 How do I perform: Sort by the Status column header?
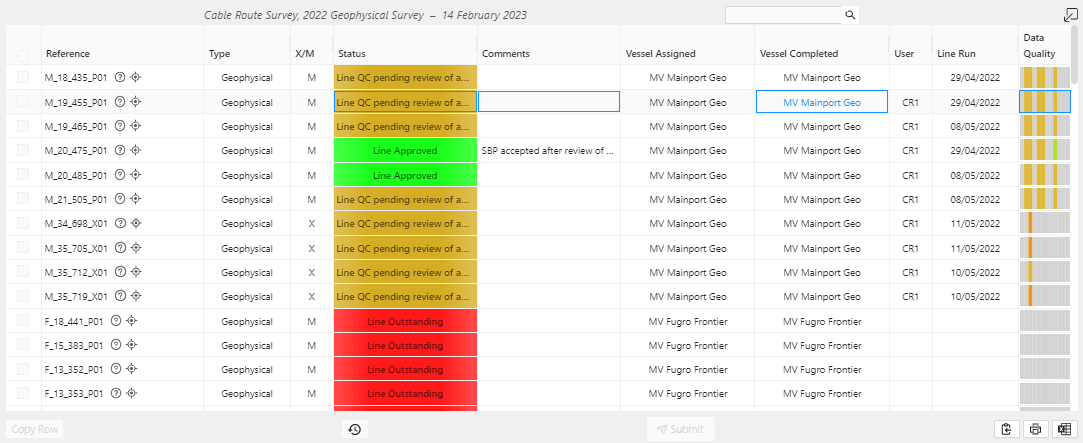pos(352,54)
